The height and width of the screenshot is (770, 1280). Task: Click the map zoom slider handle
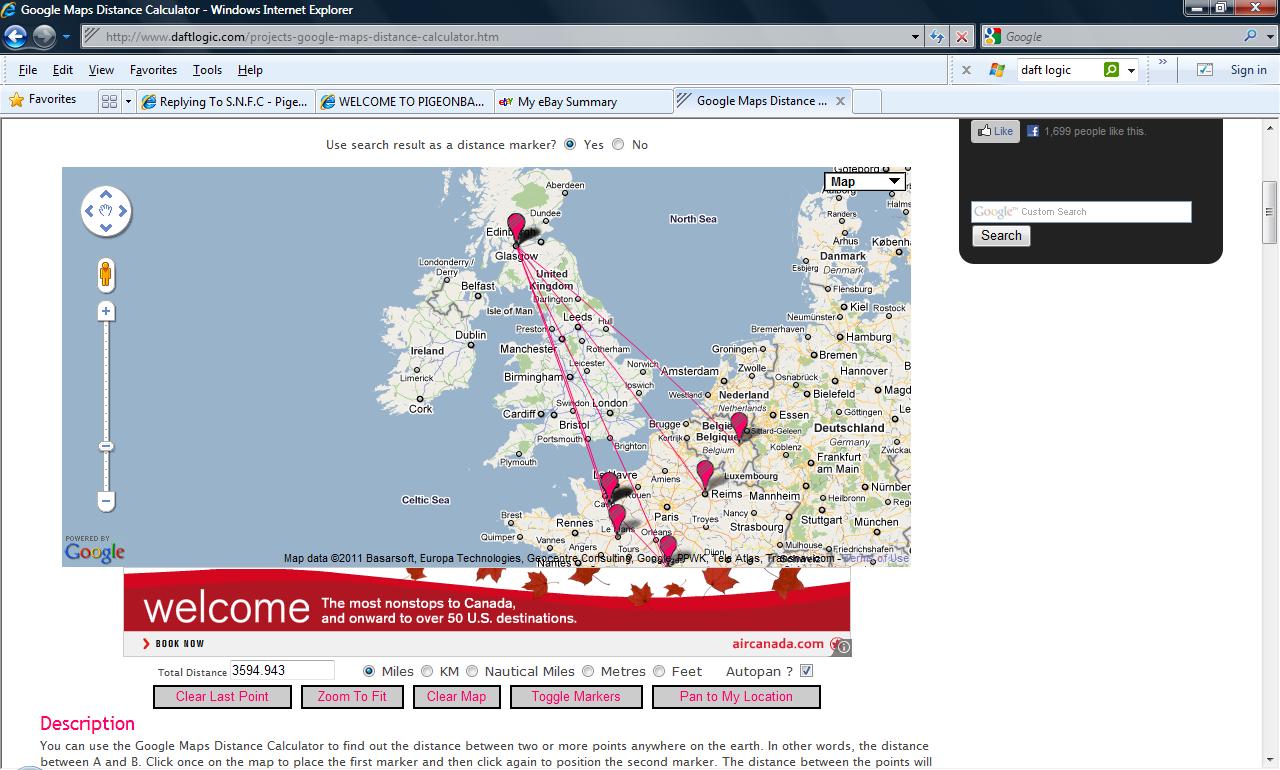pos(106,446)
